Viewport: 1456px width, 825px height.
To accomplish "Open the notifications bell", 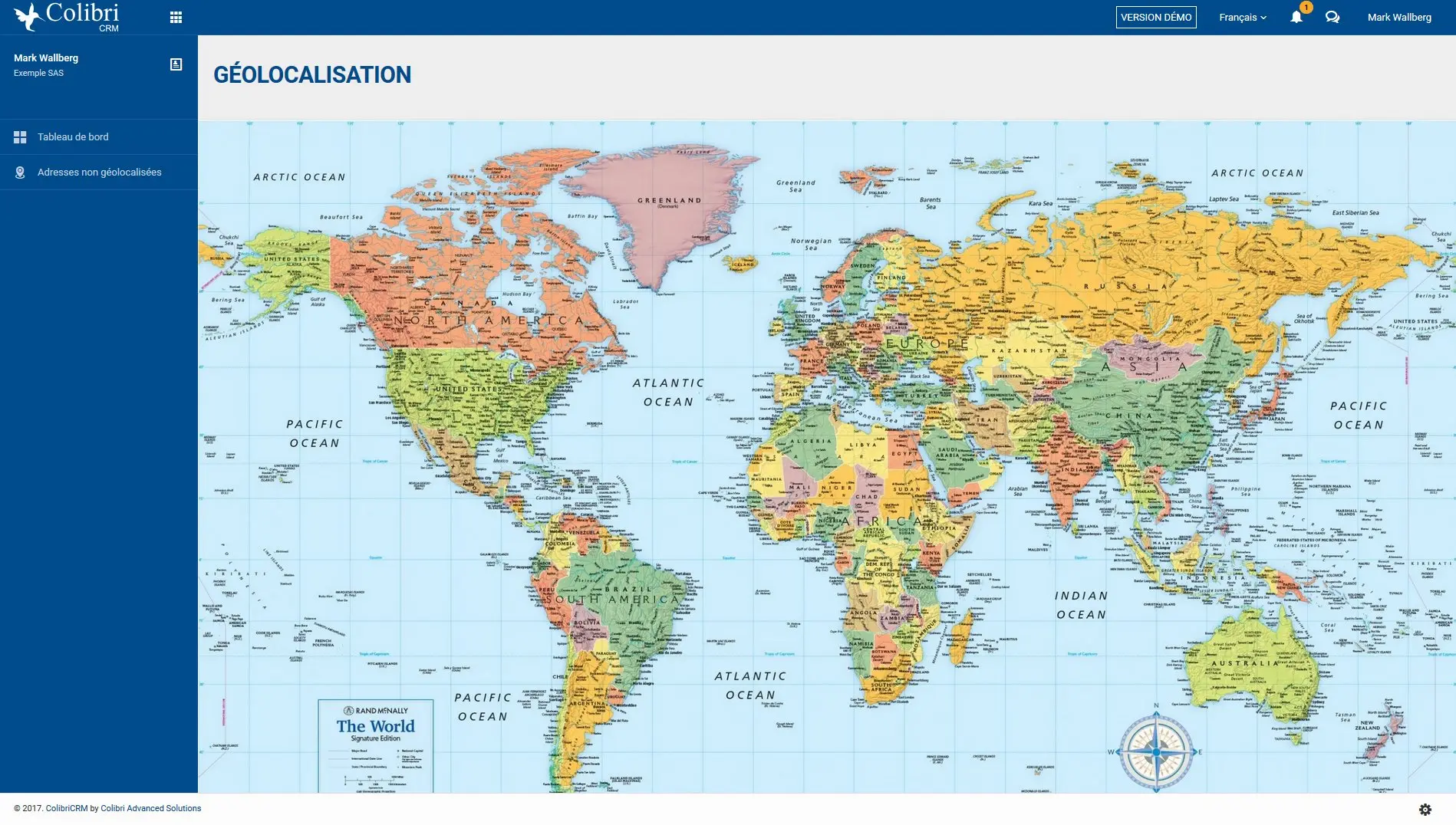I will 1296,18.
